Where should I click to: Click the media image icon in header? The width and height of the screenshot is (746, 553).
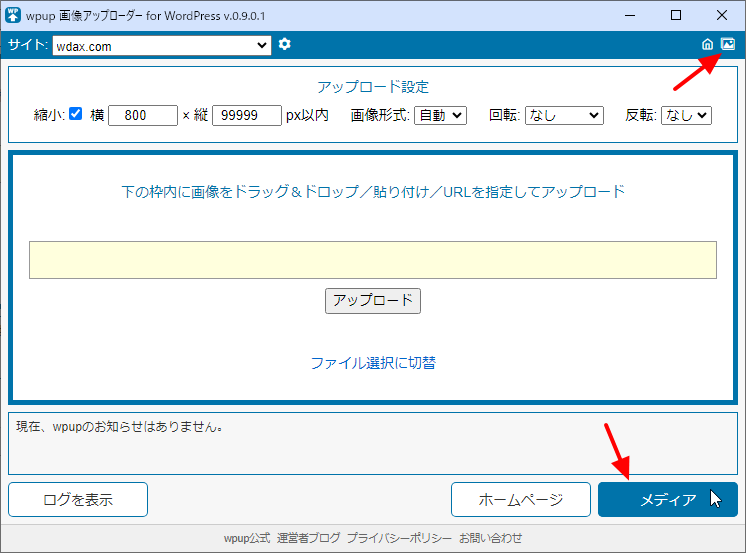pos(728,44)
